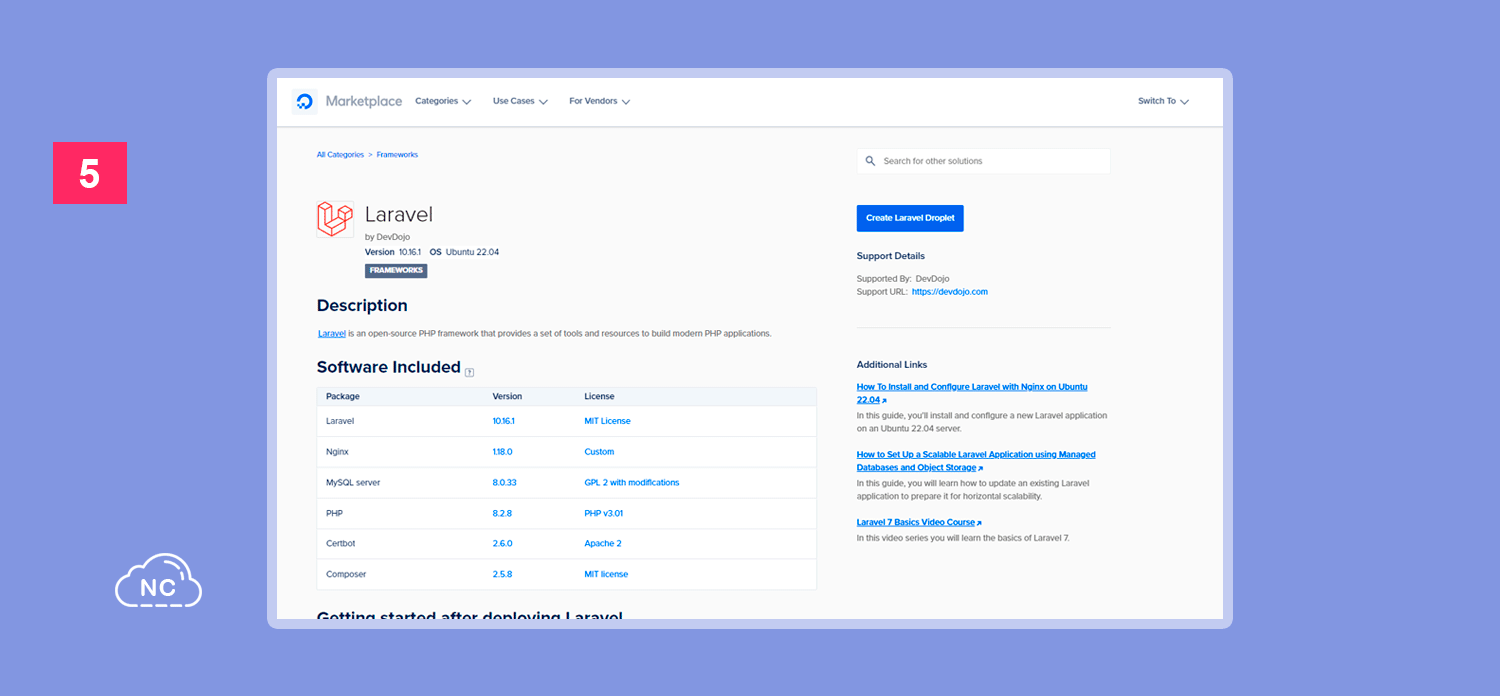The width and height of the screenshot is (1500, 696).
Task: Click the 'by DevDojo' author text
Action: coord(387,237)
